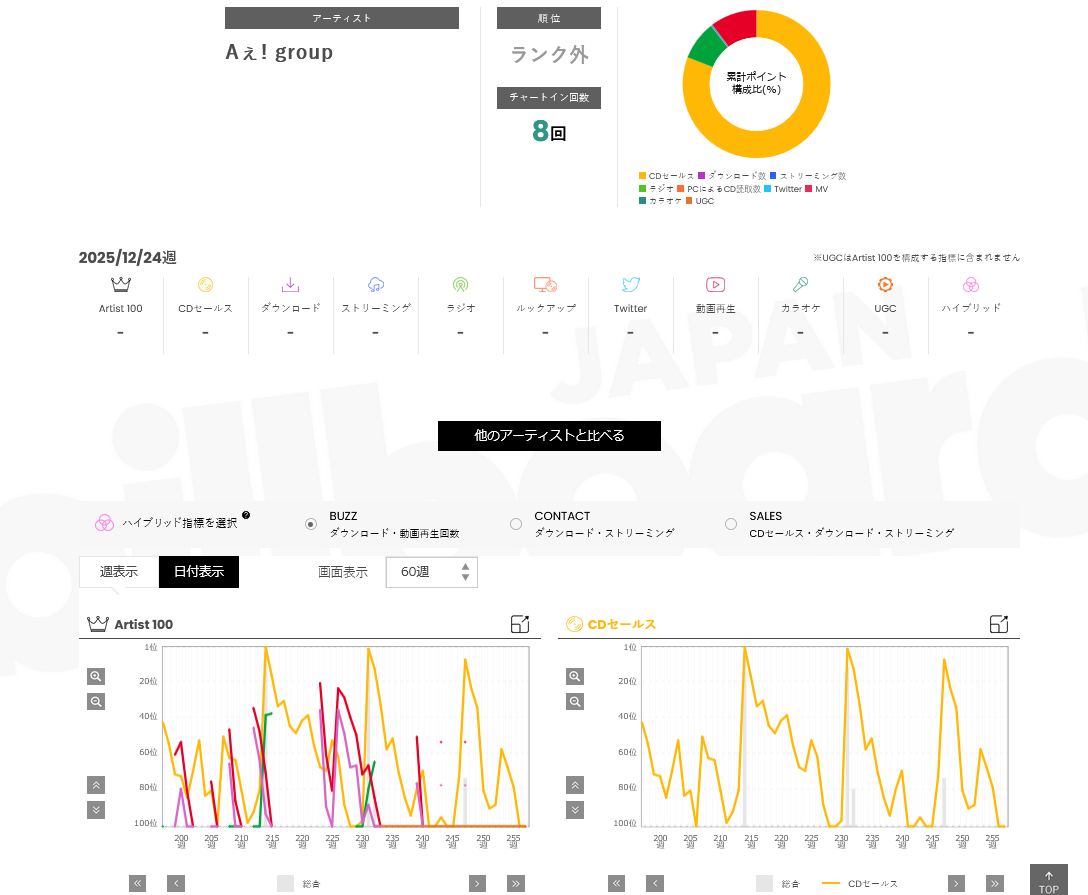Click the 8回 chart-in count
Screen dimensions: 1088x895
pos(549,131)
